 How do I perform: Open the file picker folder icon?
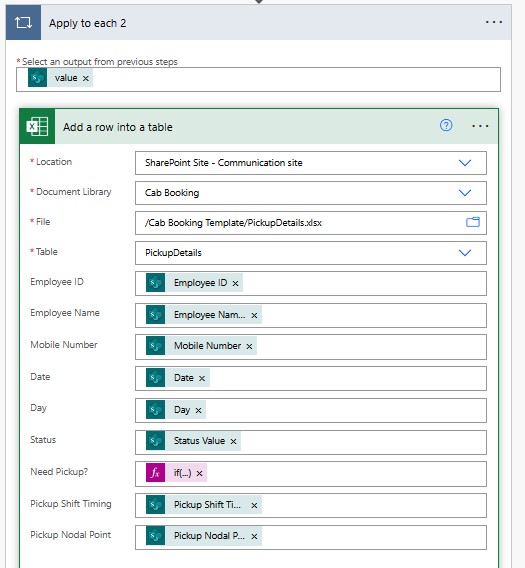pos(473,222)
